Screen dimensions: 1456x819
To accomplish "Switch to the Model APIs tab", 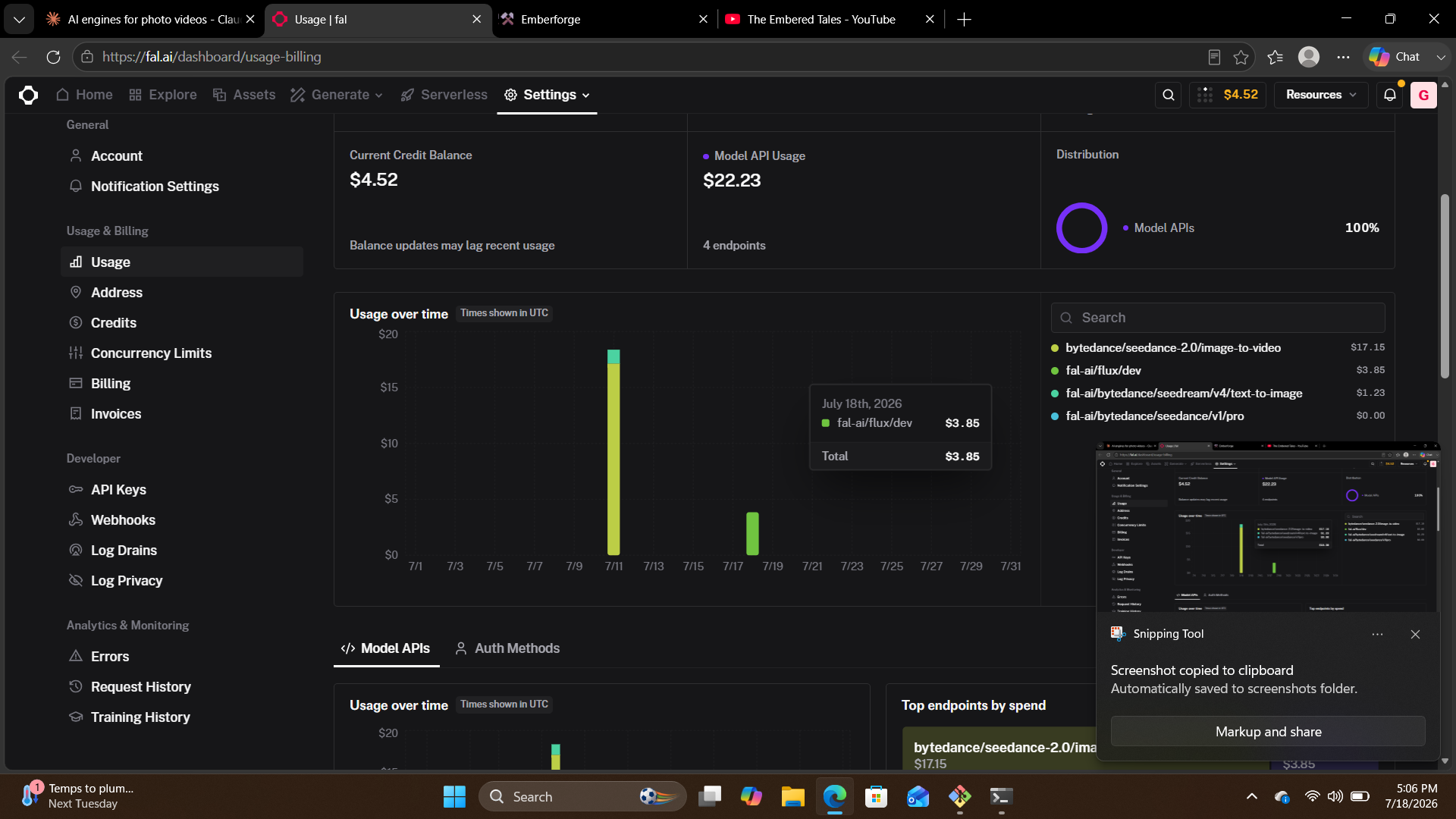I will click(x=386, y=648).
